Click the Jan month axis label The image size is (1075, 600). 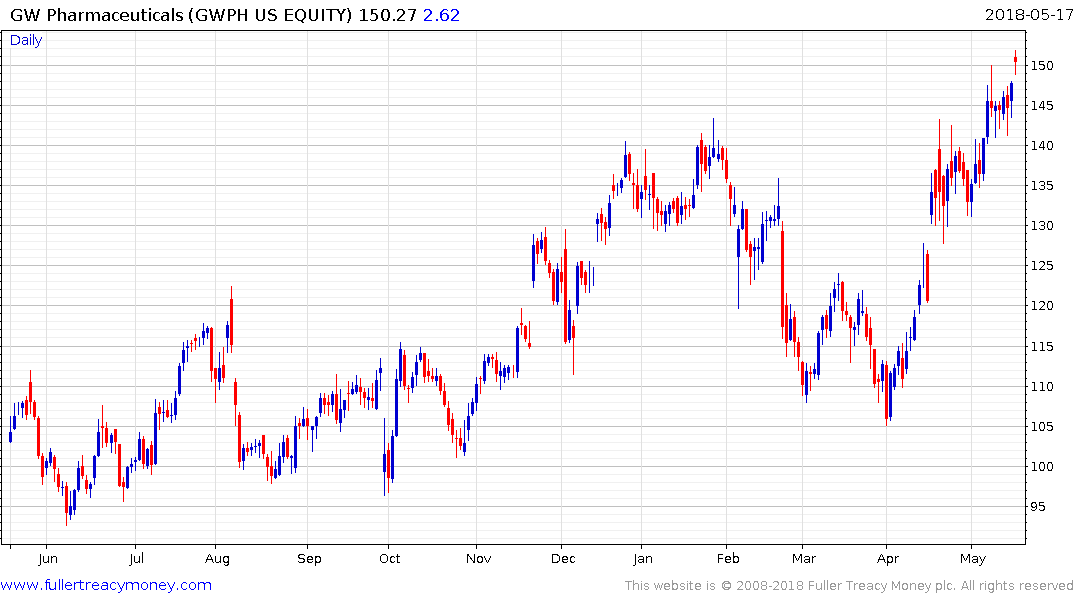click(642, 558)
